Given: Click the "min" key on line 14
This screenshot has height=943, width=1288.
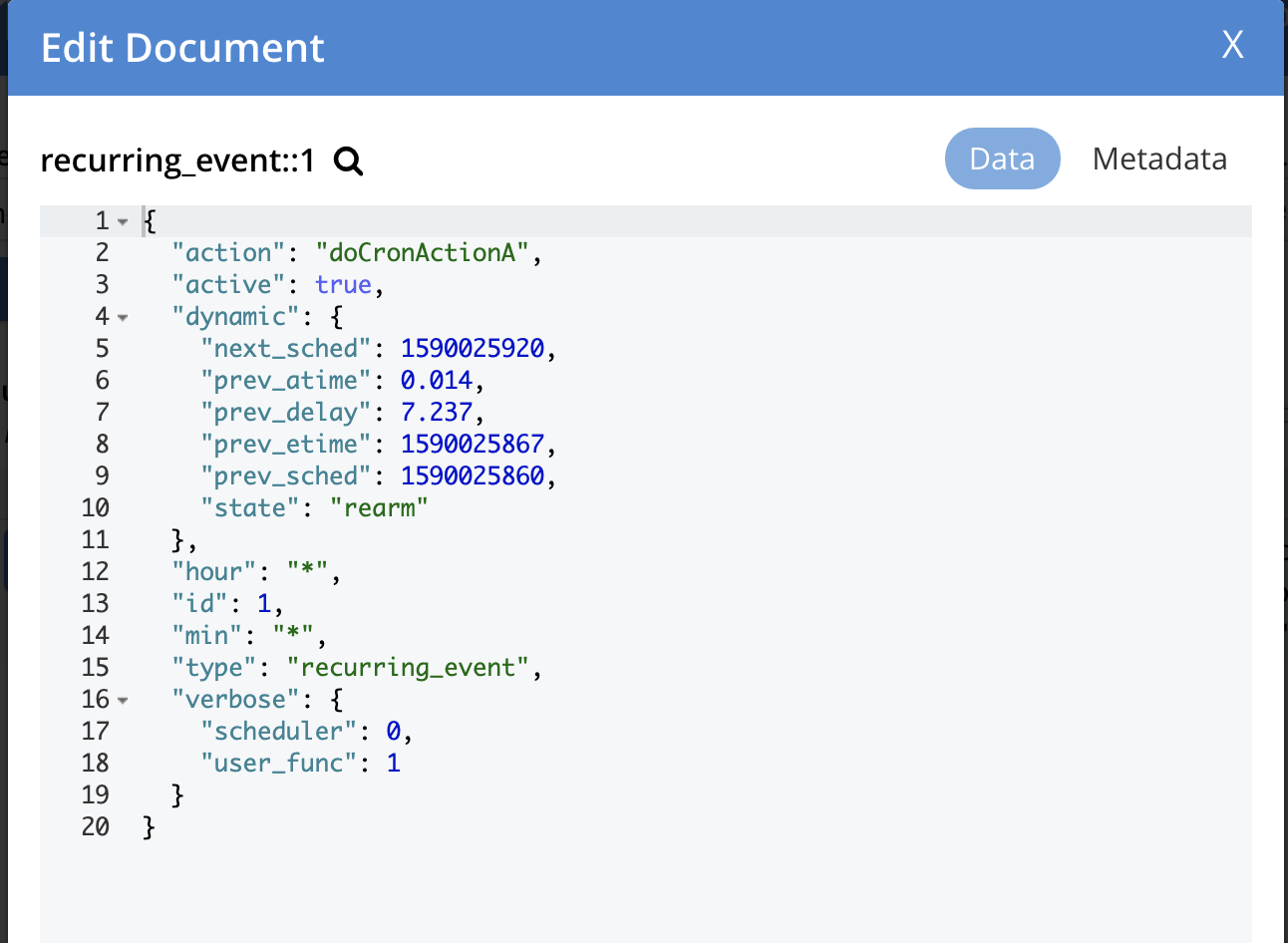Looking at the screenshot, I should click(x=207, y=636).
